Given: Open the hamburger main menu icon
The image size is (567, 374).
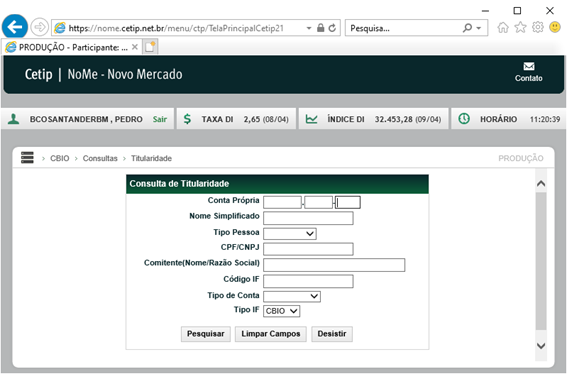Looking at the screenshot, I should [x=27, y=158].
